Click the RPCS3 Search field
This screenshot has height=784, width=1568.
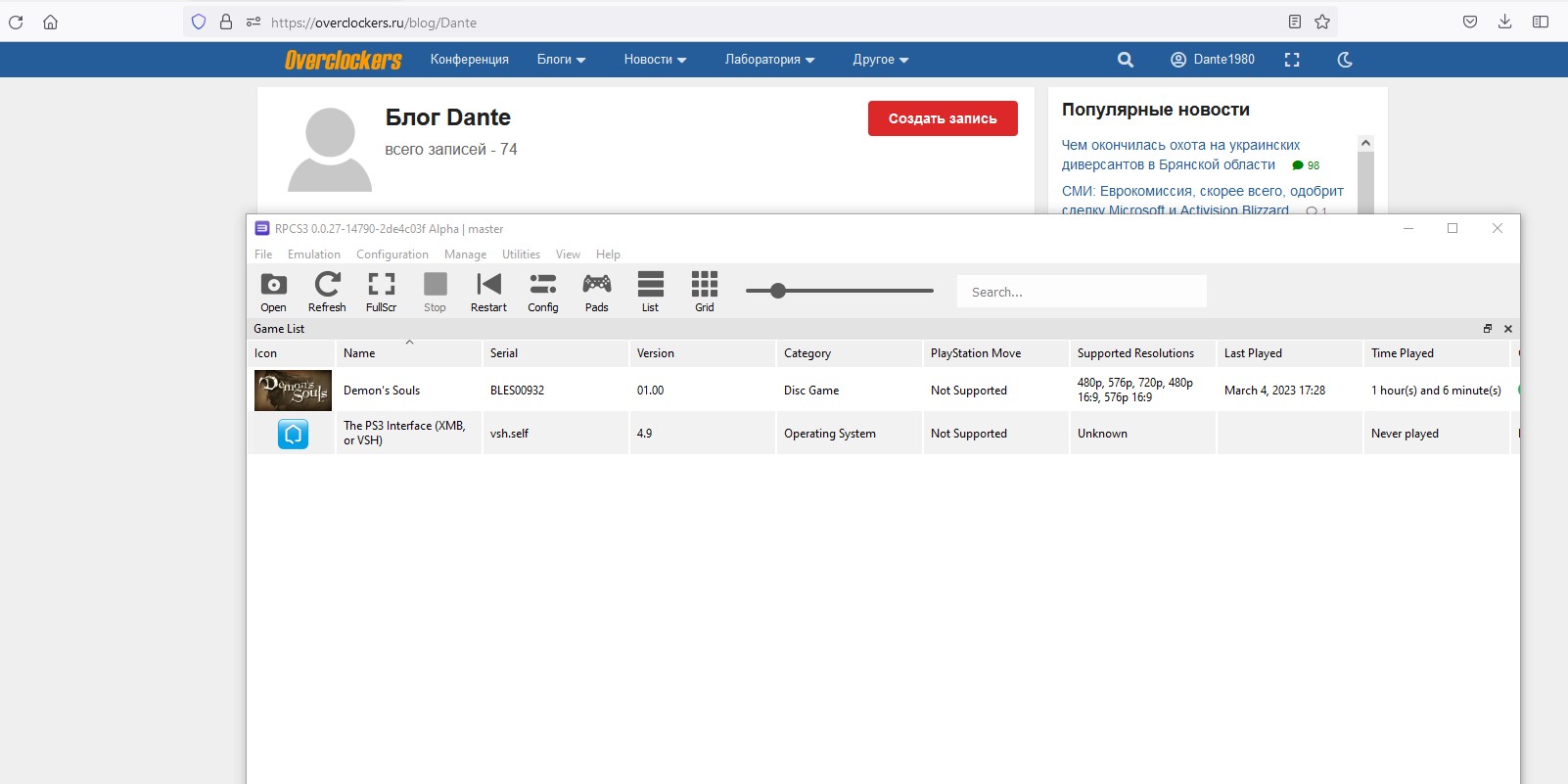[x=1082, y=292]
